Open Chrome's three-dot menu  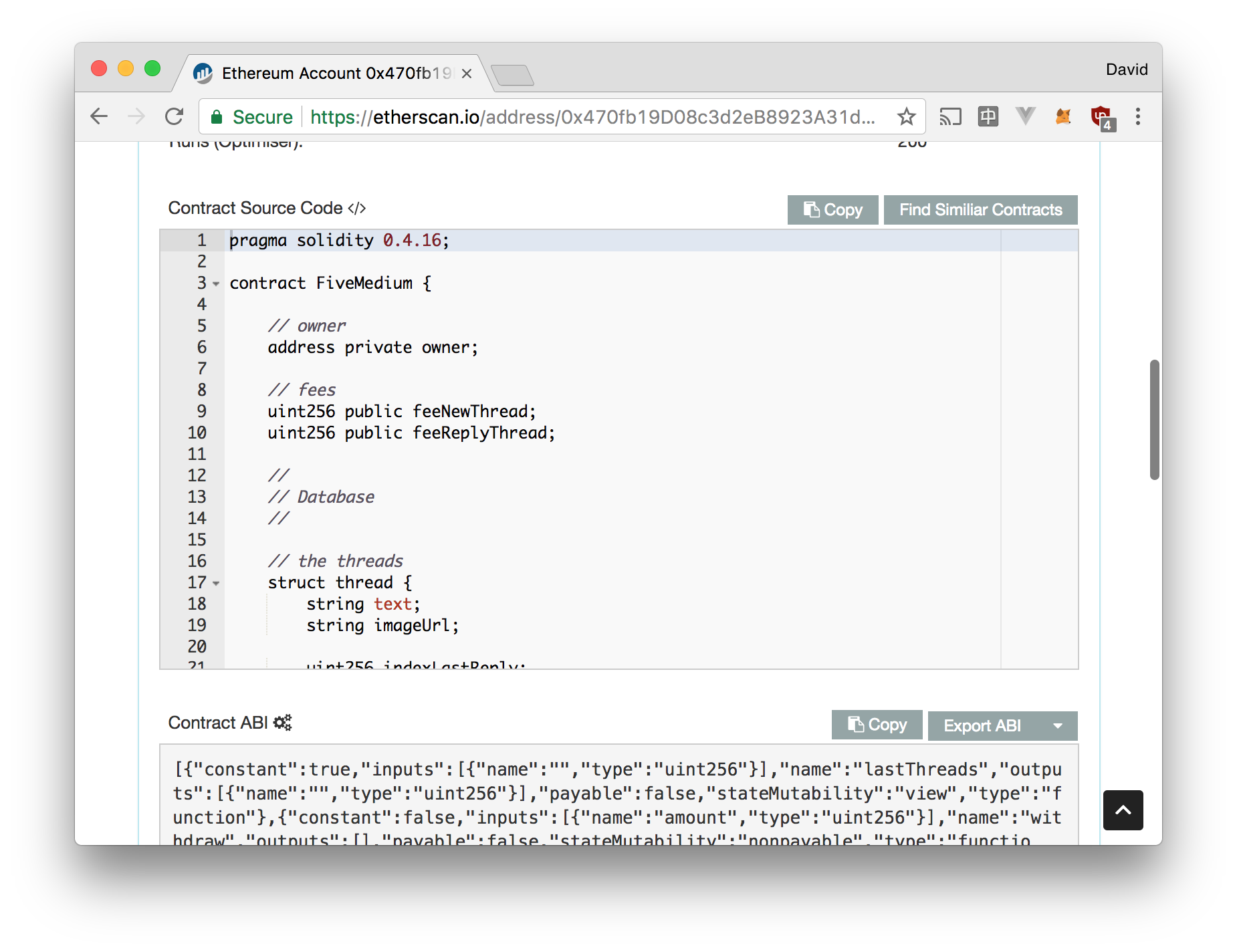1137,116
